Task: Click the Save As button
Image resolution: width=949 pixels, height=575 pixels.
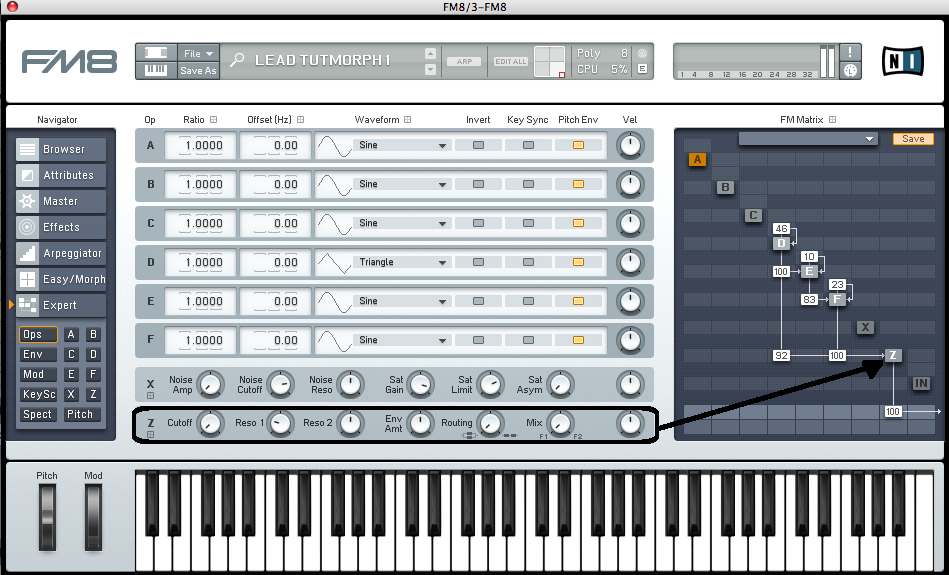Action: click(199, 70)
